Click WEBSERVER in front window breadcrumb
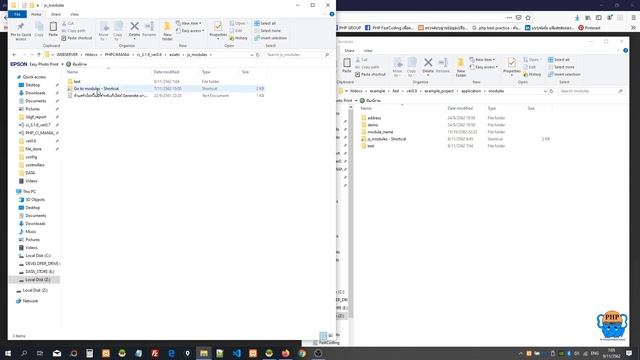The height and width of the screenshot is (360, 640). tap(67, 55)
